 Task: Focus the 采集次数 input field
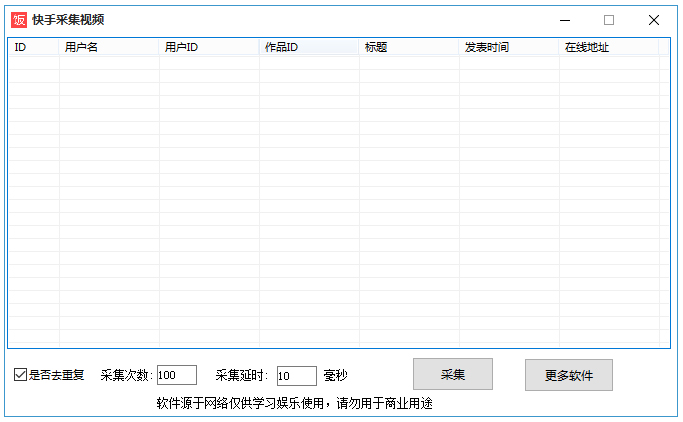tap(177, 376)
